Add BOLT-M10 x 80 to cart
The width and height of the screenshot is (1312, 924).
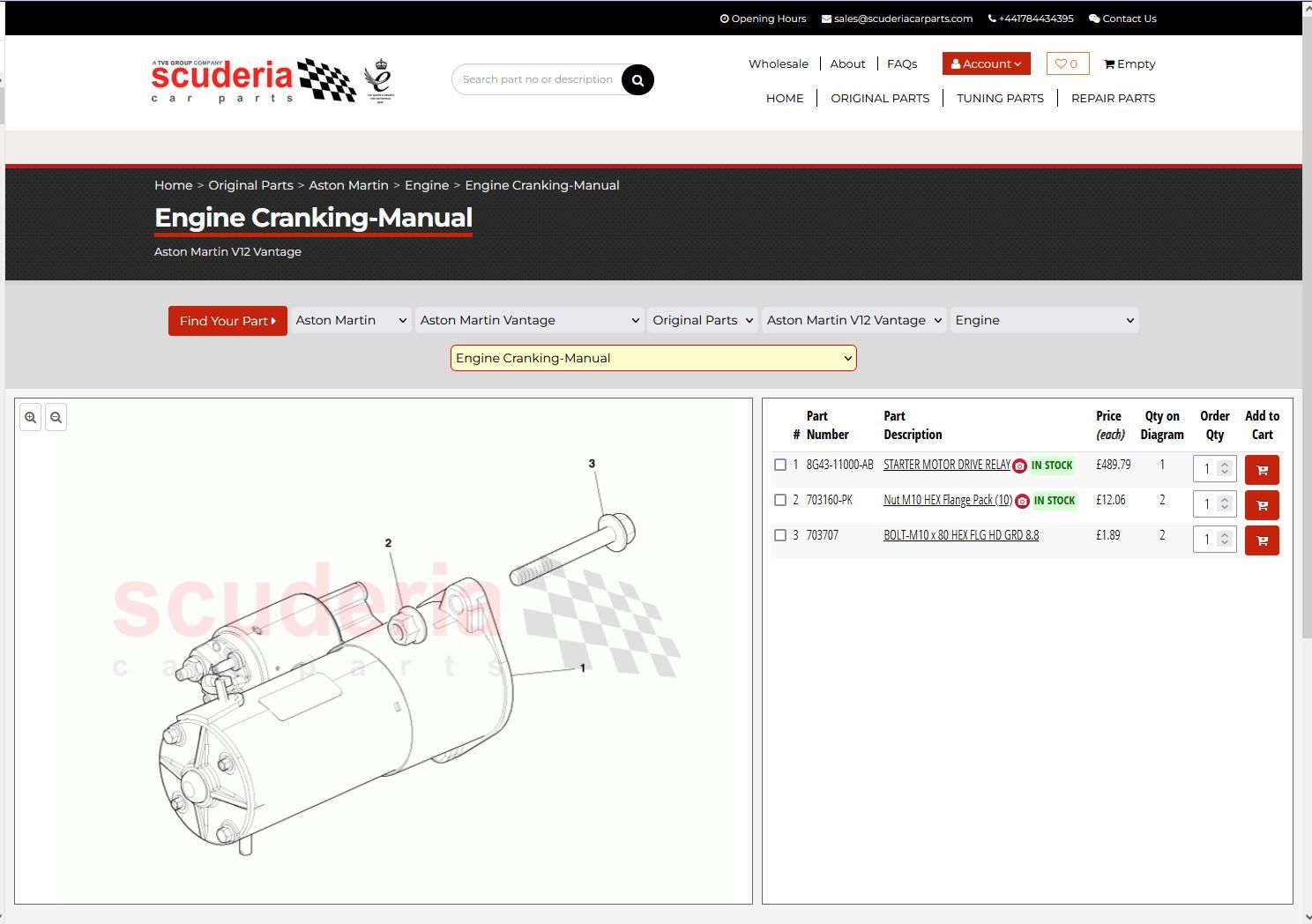(x=1261, y=540)
